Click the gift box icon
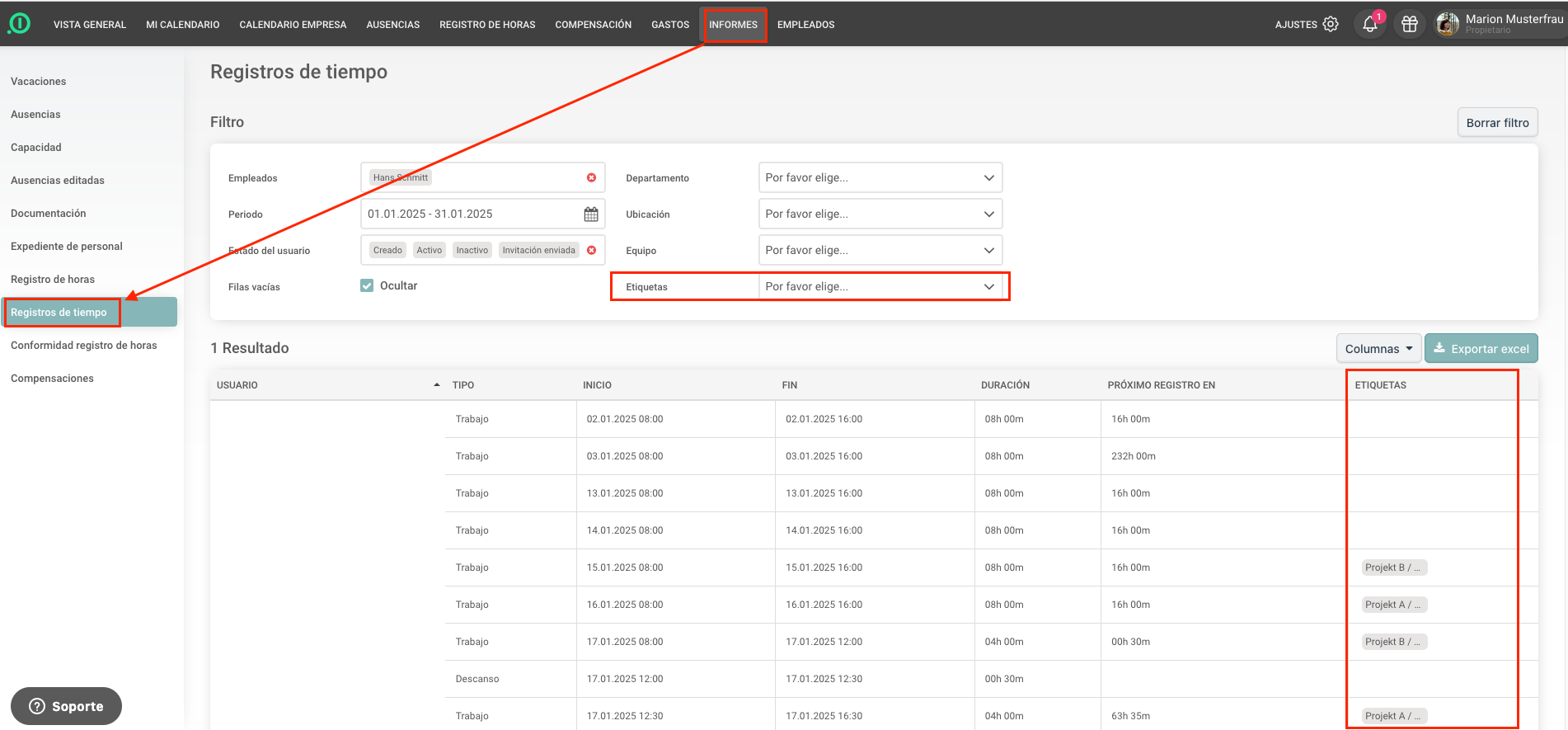 pyautogui.click(x=1410, y=25)
